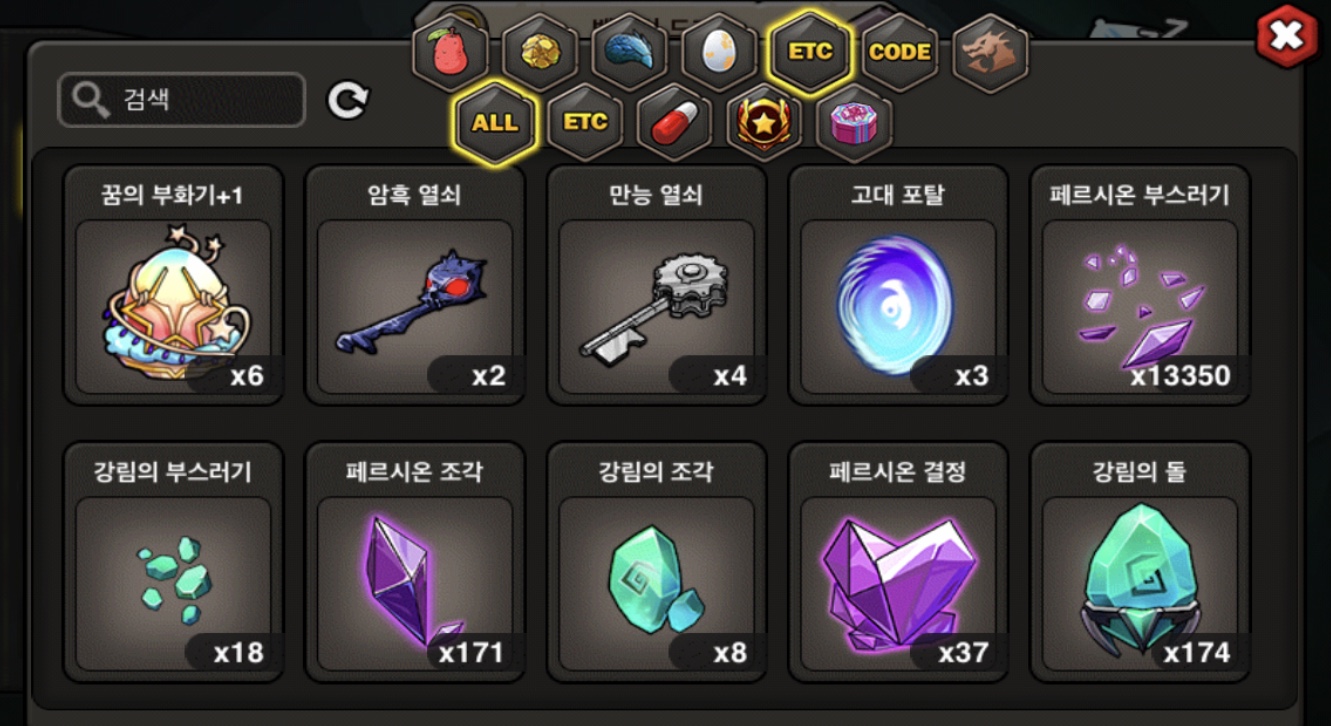
Task: Filter by red-white capsule pill icon
Action: point(675,123)
